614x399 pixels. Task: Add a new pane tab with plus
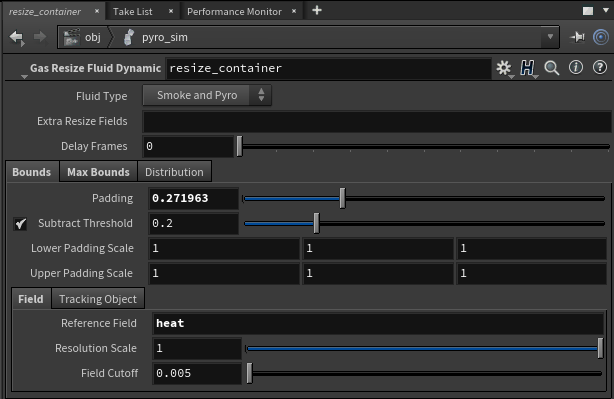[317, 11]
